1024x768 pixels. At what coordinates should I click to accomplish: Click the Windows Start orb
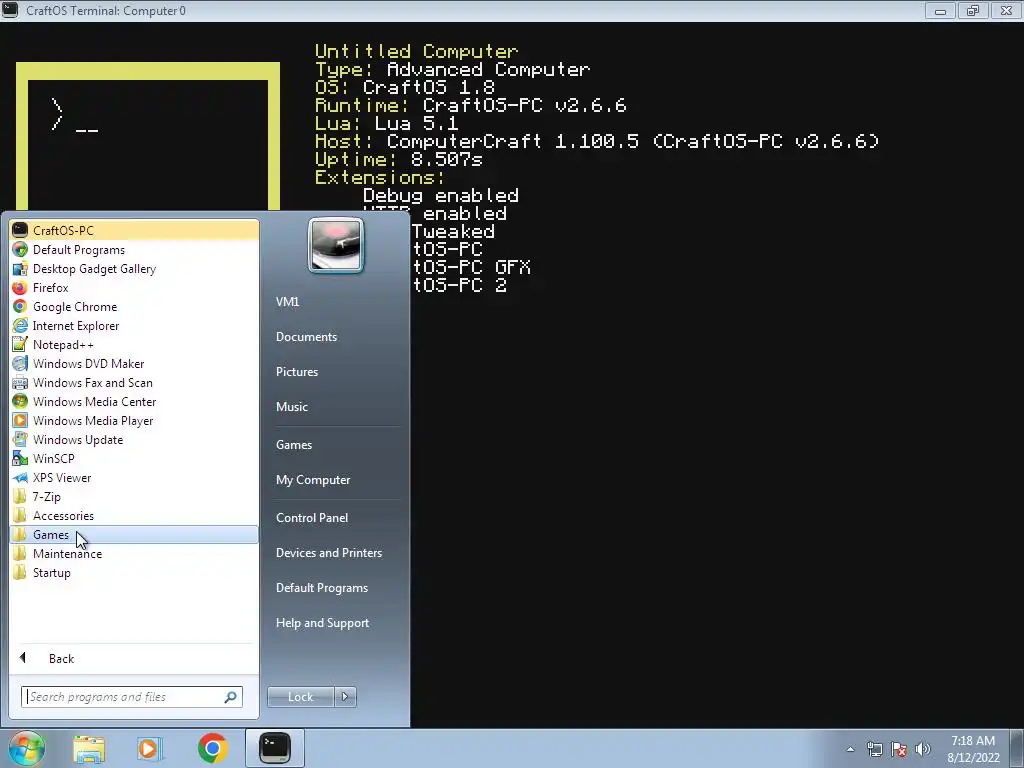pos(26,748)
